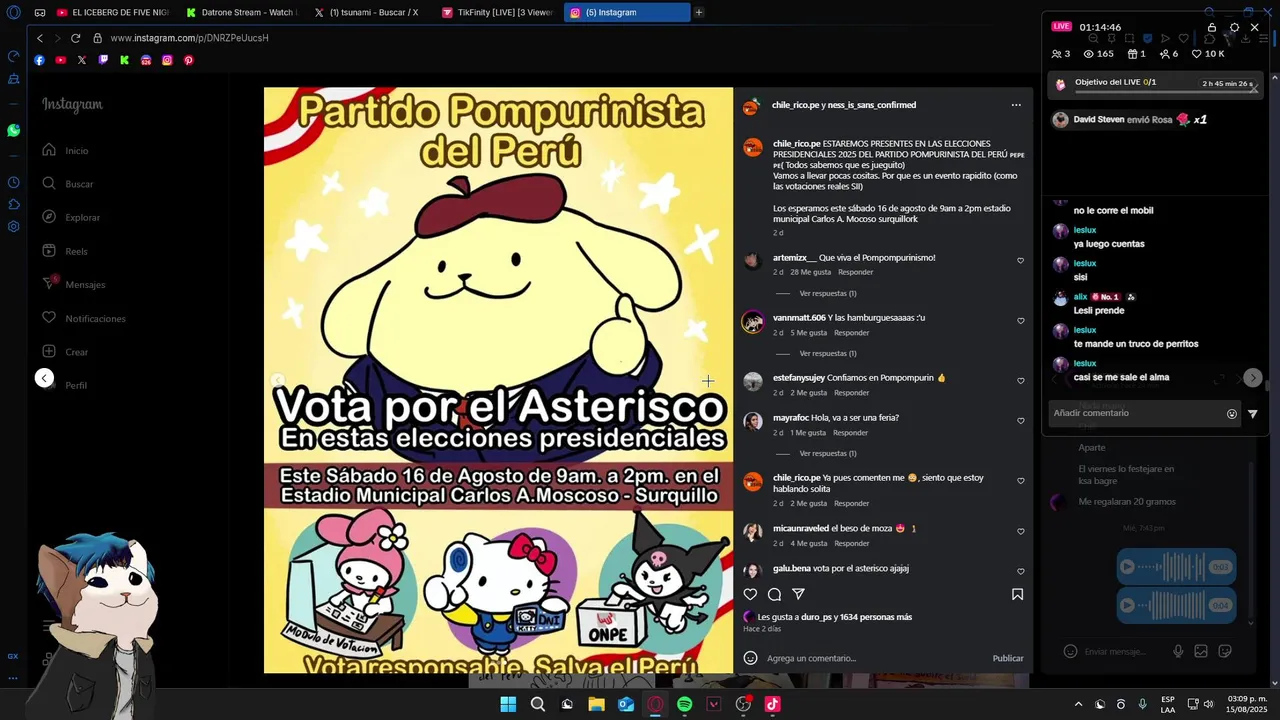Screen dimensions: 1280x720
Task: Click the Publicar button
Action: 1008,658
